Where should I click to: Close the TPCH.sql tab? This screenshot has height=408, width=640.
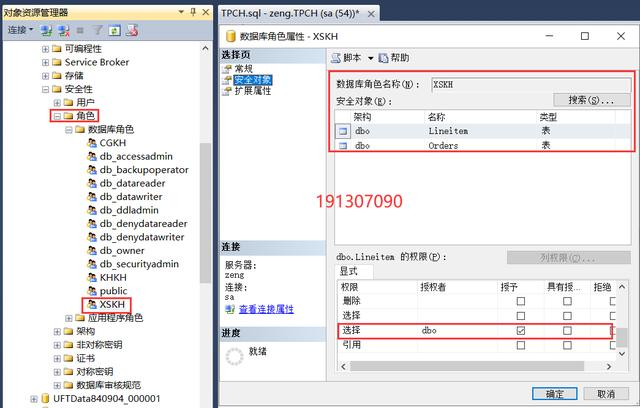(x=371, y=14)
